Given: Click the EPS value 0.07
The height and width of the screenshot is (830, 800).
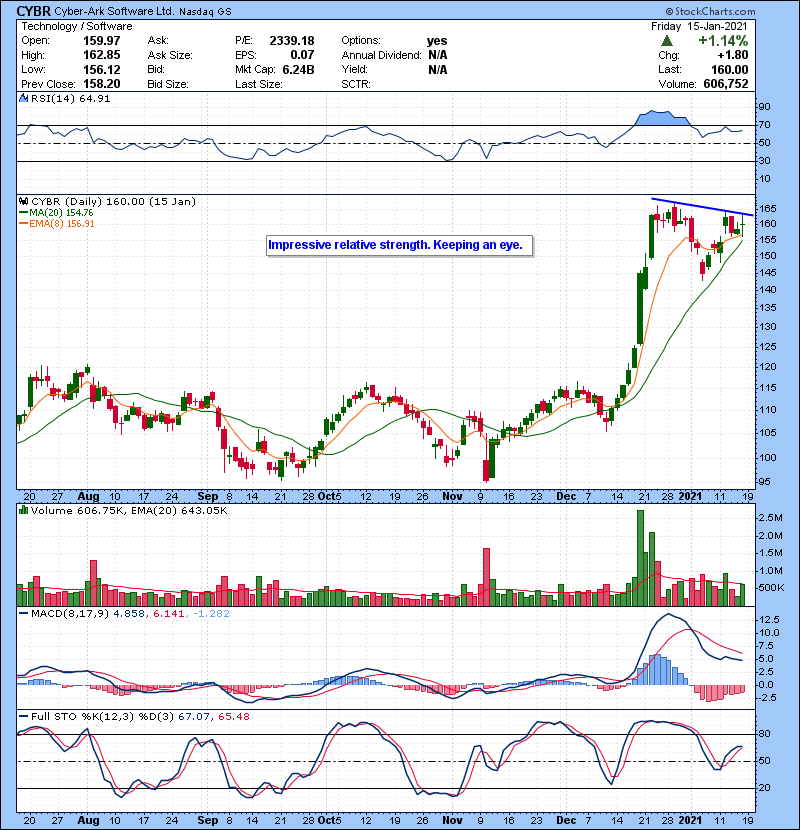Looking at the screenshot, I should click(x=302, y=55).
